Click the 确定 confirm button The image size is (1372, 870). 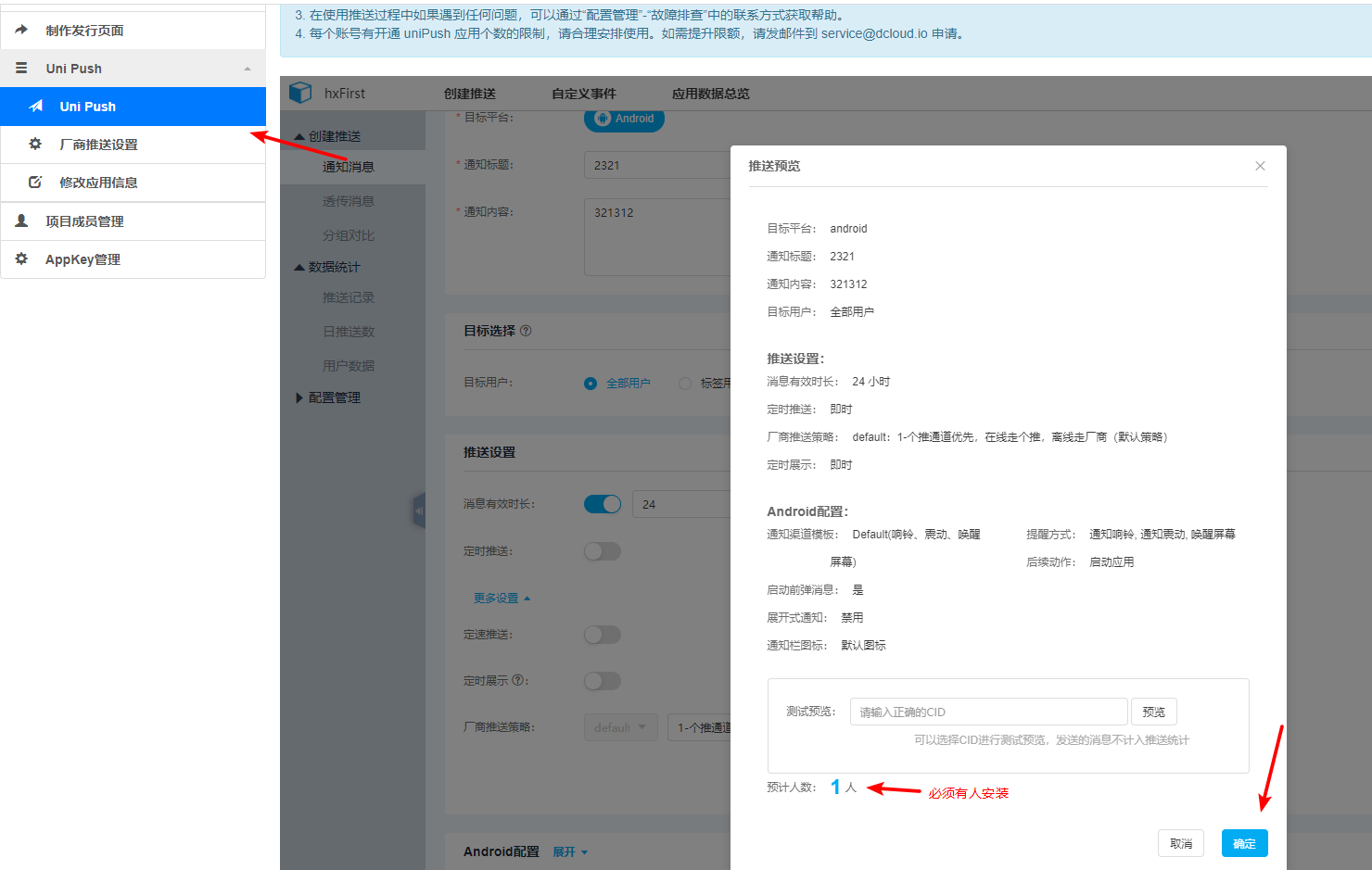[1244, 843]
